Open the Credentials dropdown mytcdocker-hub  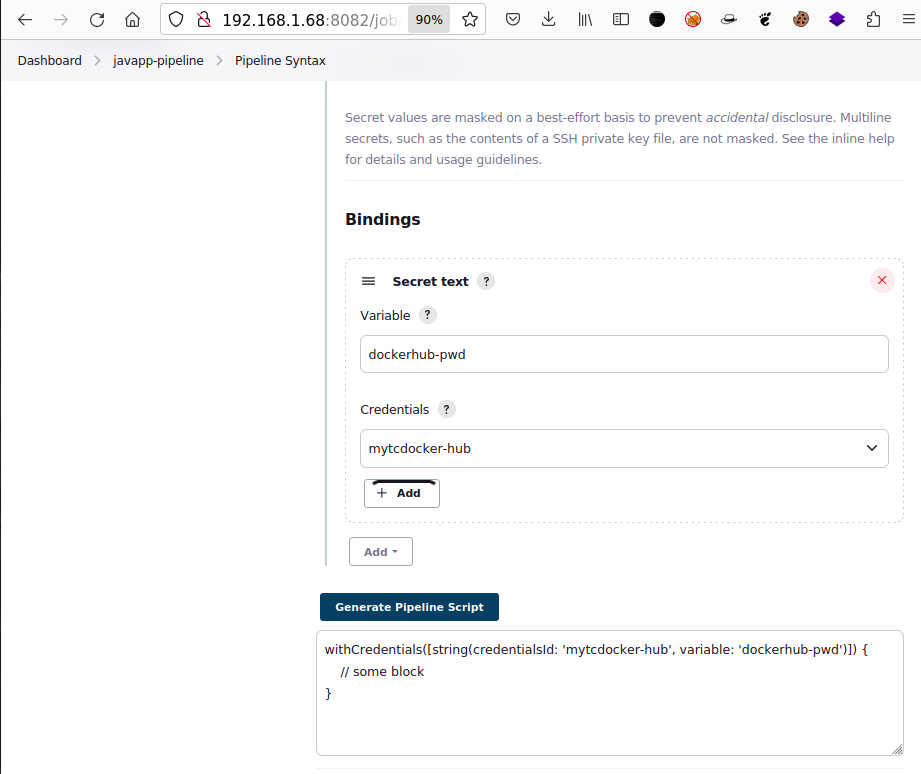tap(624, 449)
